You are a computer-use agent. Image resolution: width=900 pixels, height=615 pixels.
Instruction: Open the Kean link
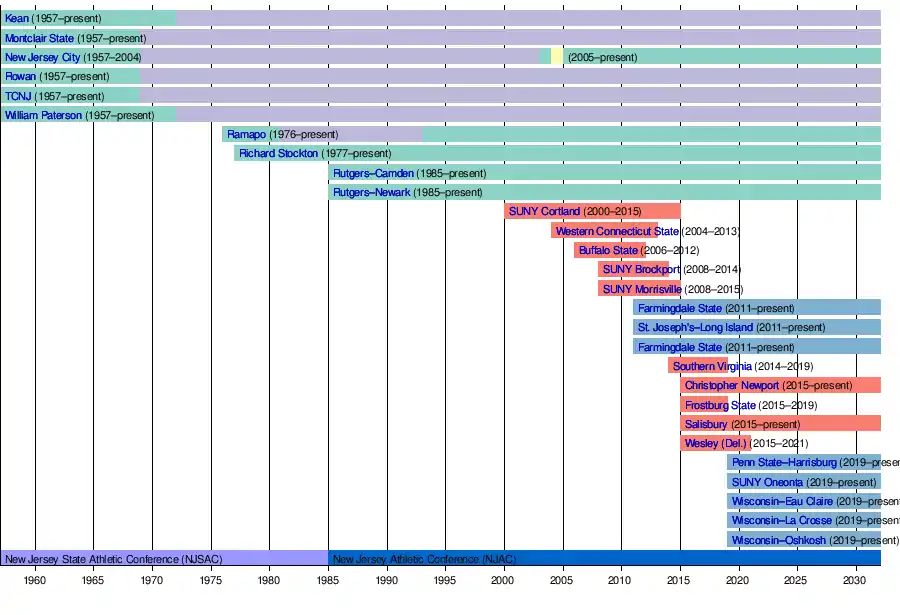[x=17, y=19]
